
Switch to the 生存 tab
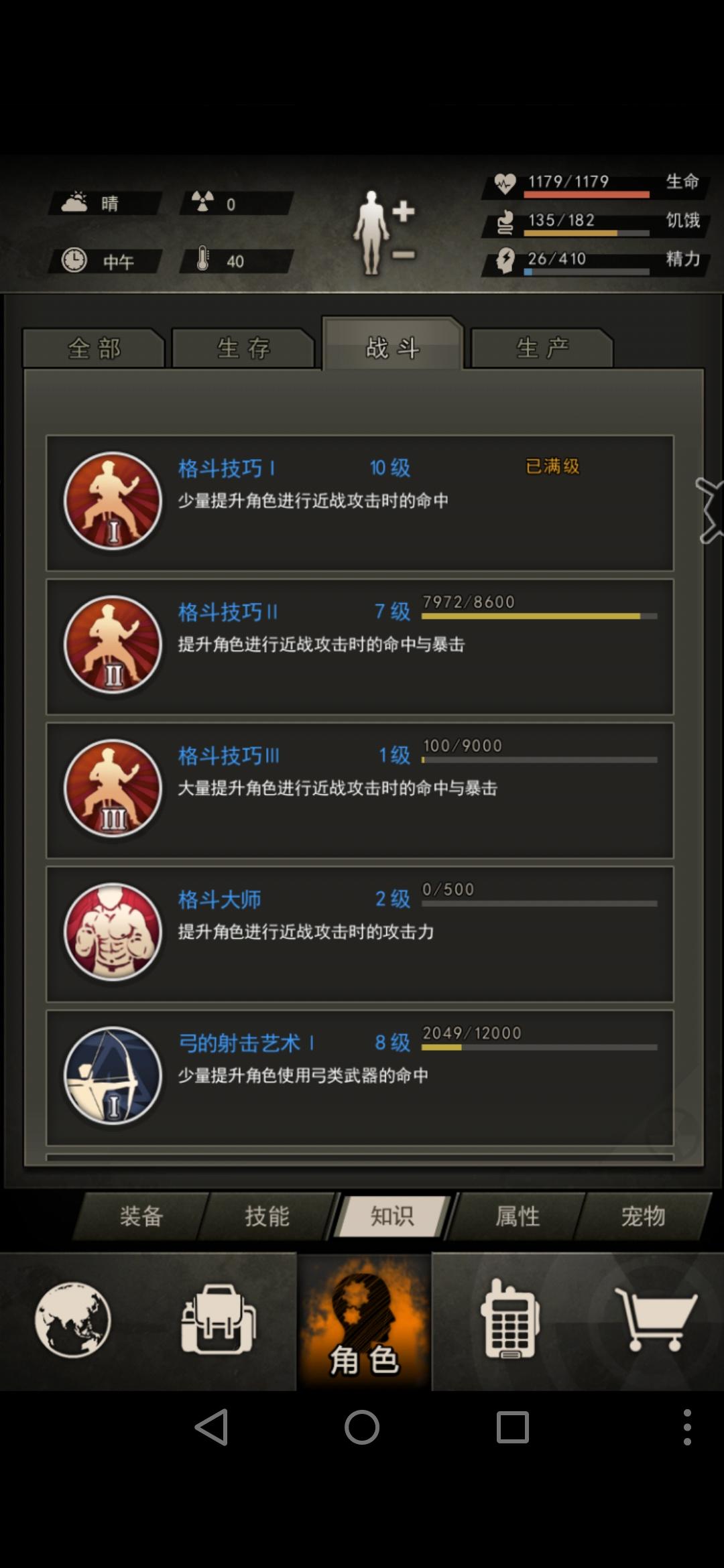coord(243,348)
